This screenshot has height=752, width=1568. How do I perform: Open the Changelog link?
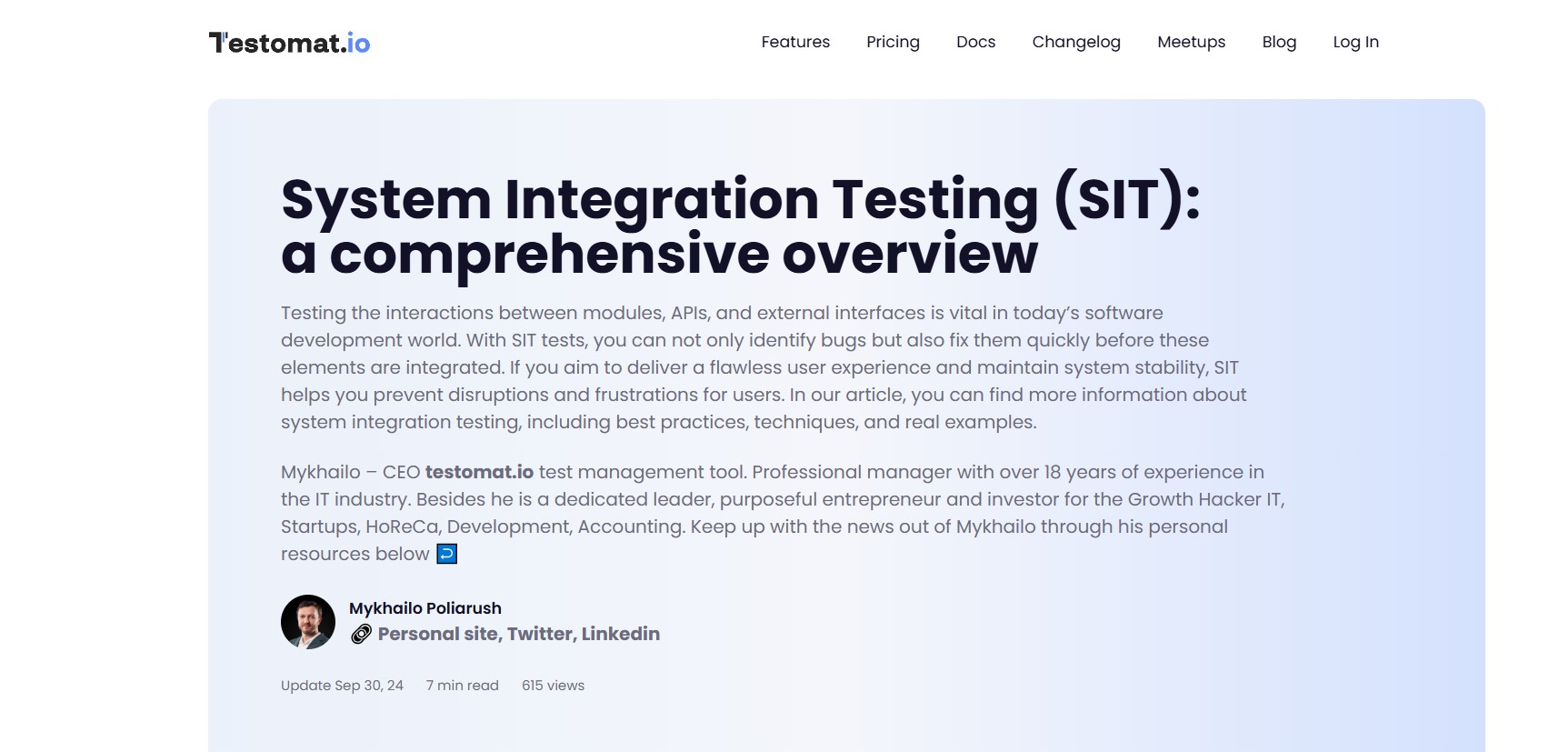pos(1076,42)
